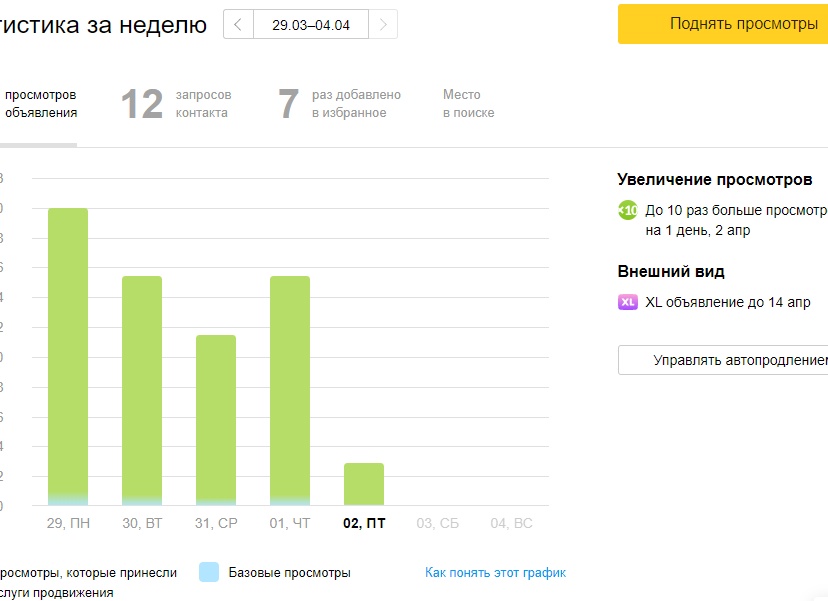Select the 31, СР bar

click(216, 420)
